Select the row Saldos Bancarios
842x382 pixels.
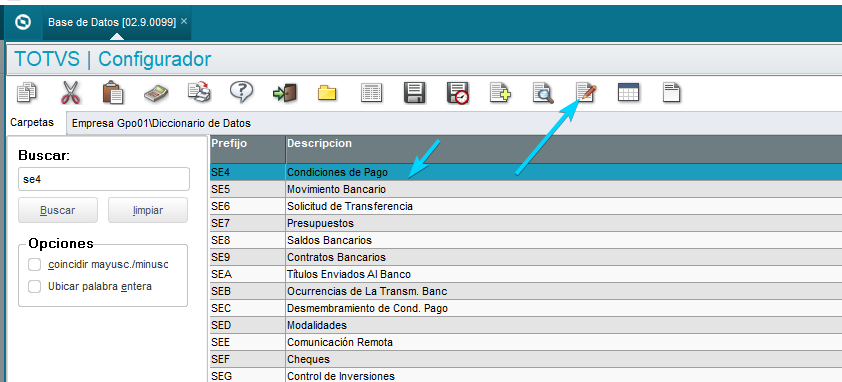pyautogui.click(x=526, y=240)
